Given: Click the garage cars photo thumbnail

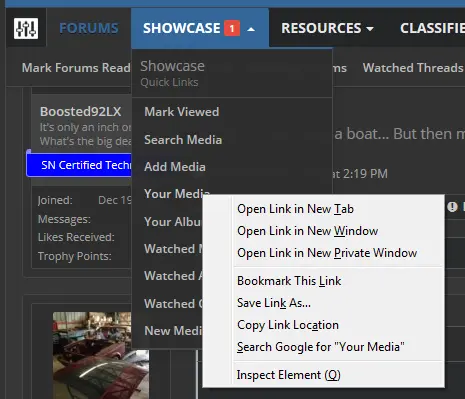Looking at the screenshot, I should (101, 355).
